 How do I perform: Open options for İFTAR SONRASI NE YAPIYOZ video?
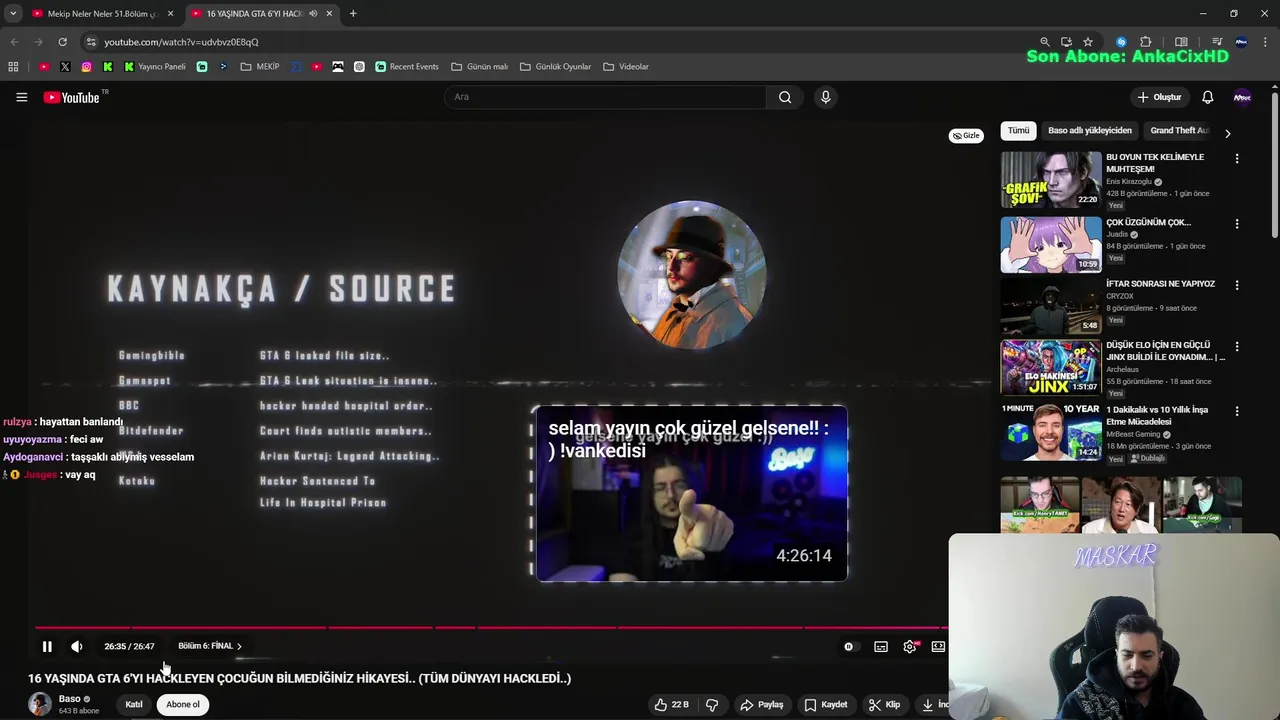1237,285
